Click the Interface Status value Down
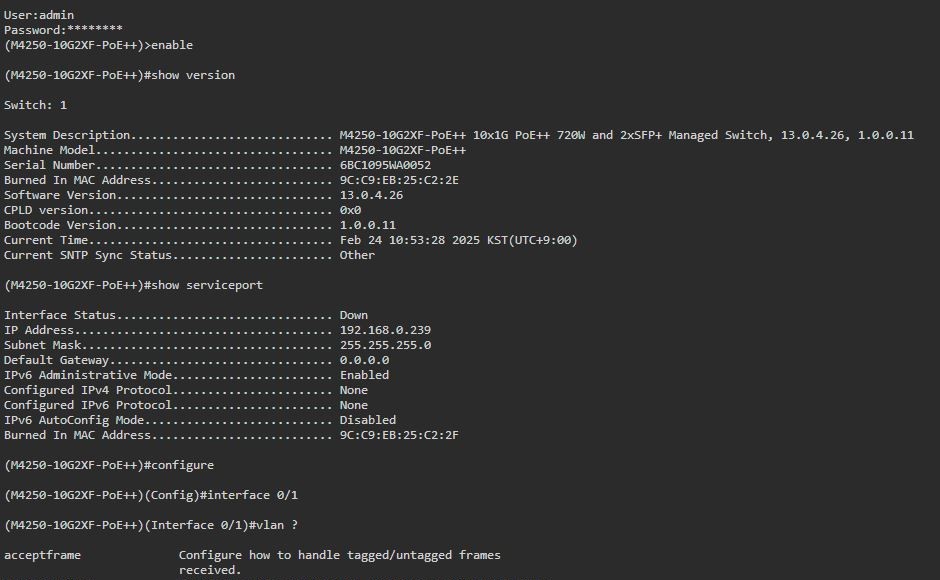 (x=354, y=315)
